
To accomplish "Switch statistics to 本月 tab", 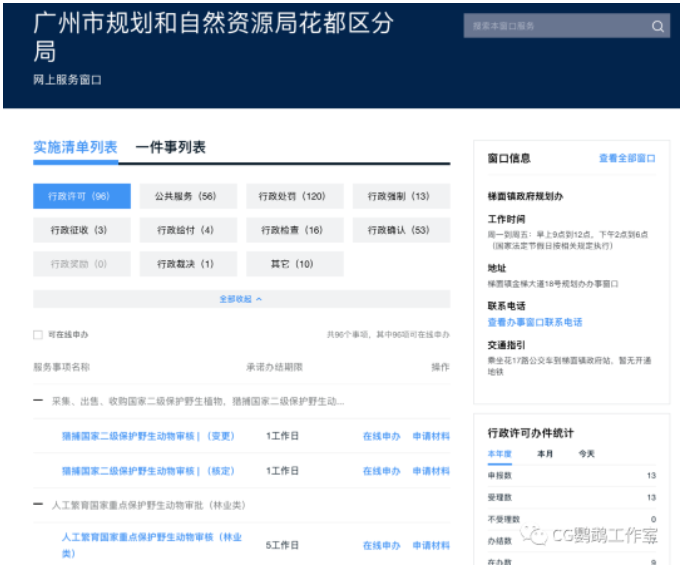I will click(546, 454).
